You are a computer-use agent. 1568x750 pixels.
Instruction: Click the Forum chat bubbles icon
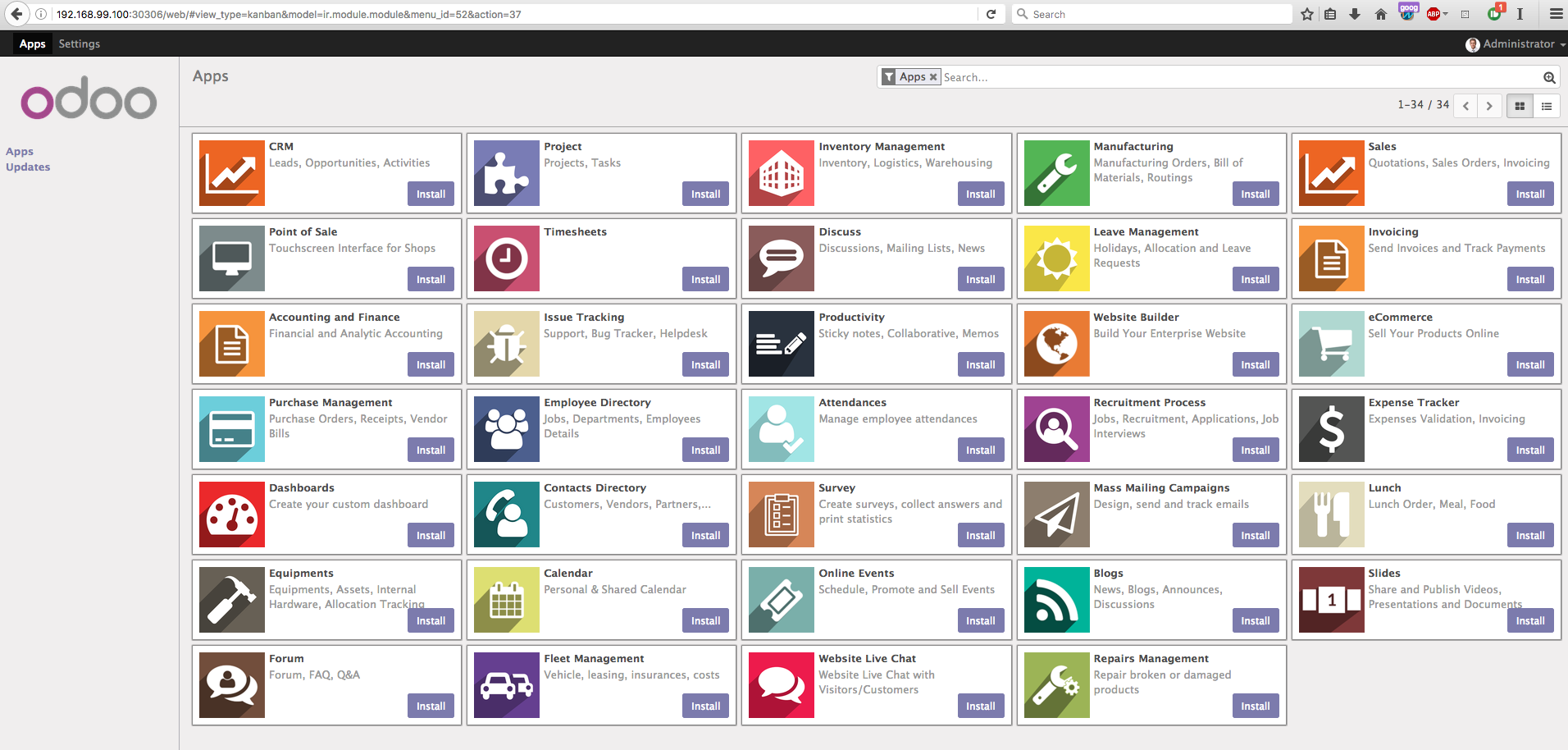(x=232, y=685)
